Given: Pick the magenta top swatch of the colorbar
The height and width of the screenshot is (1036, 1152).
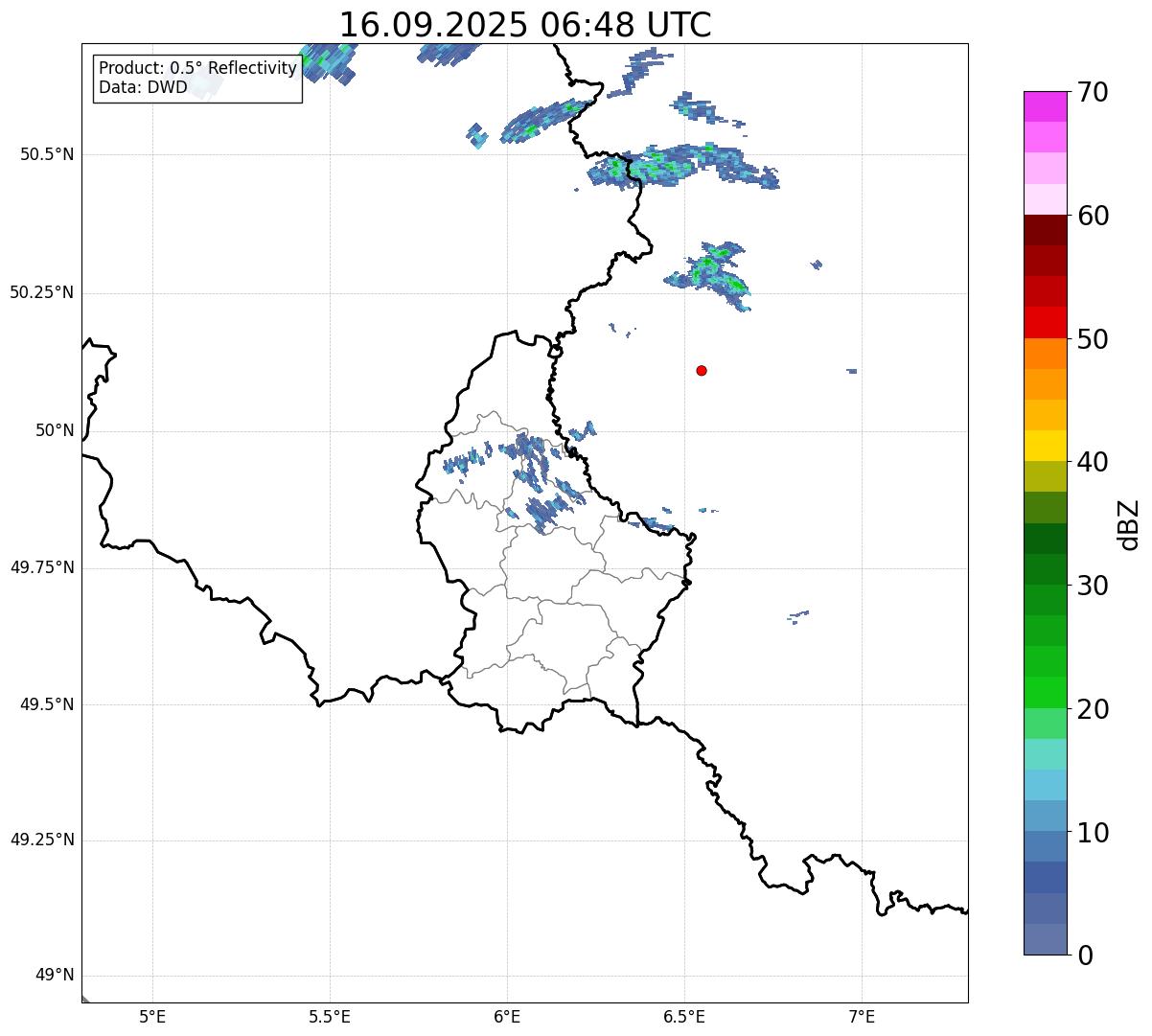Looking at the screenshot, I should point(1046,106).
